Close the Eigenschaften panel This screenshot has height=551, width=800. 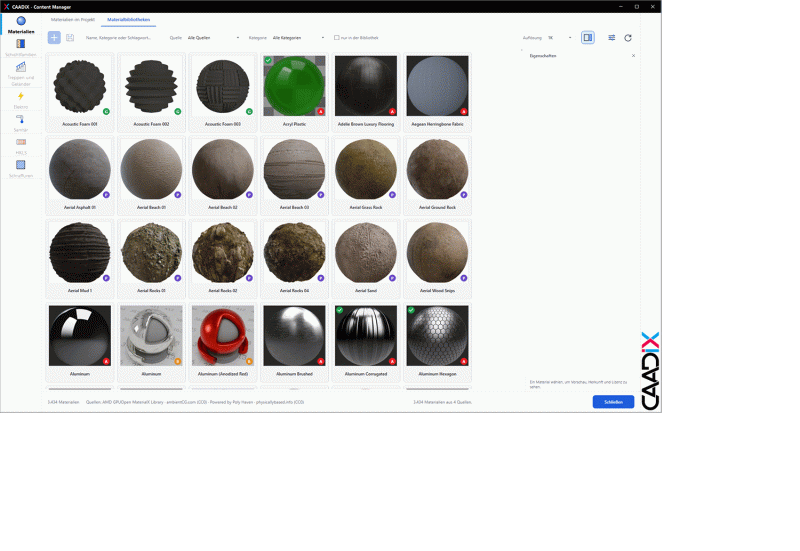click(633, 56)
